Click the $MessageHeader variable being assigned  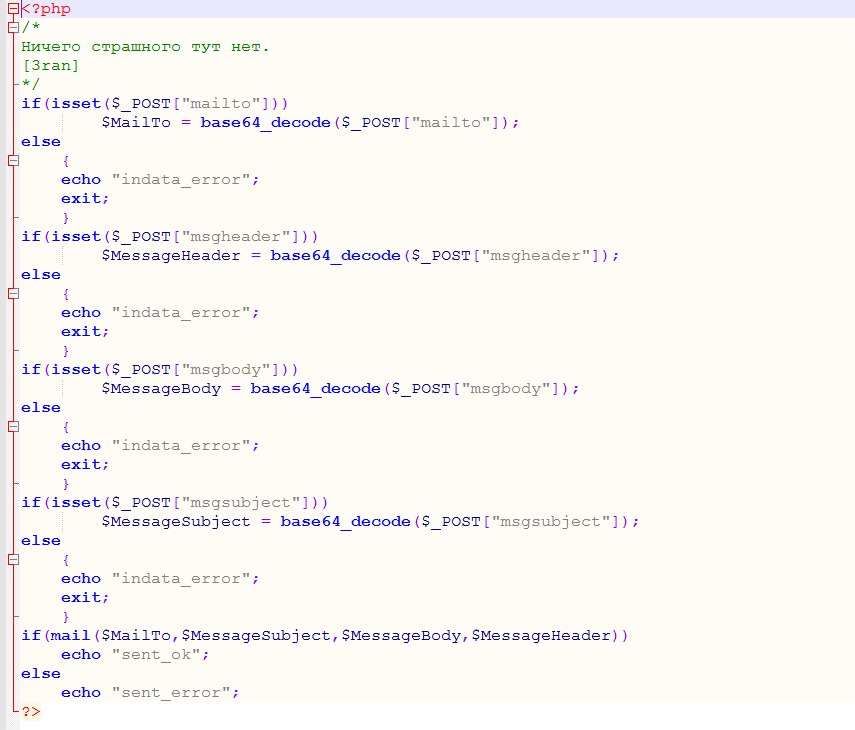(x=171, y=256)
